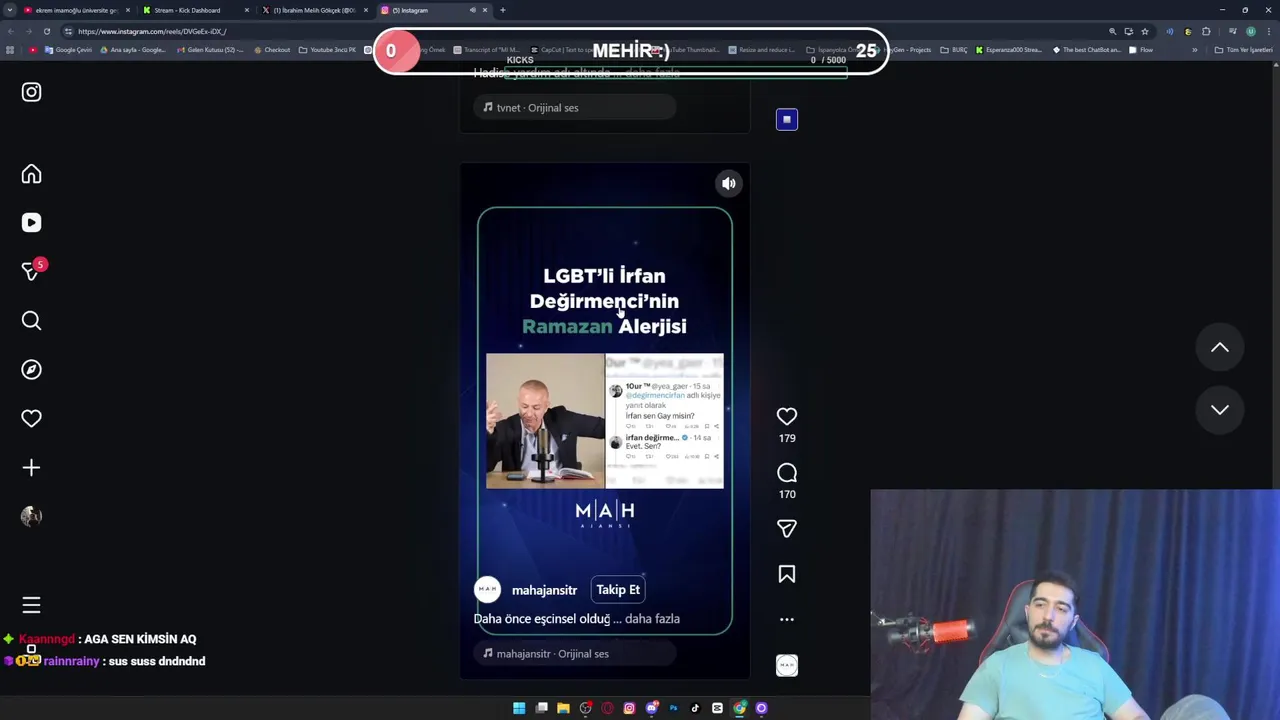Open Notifications heart in sidebar
This screenshot has width=1280, height=720.
point(31,418)
